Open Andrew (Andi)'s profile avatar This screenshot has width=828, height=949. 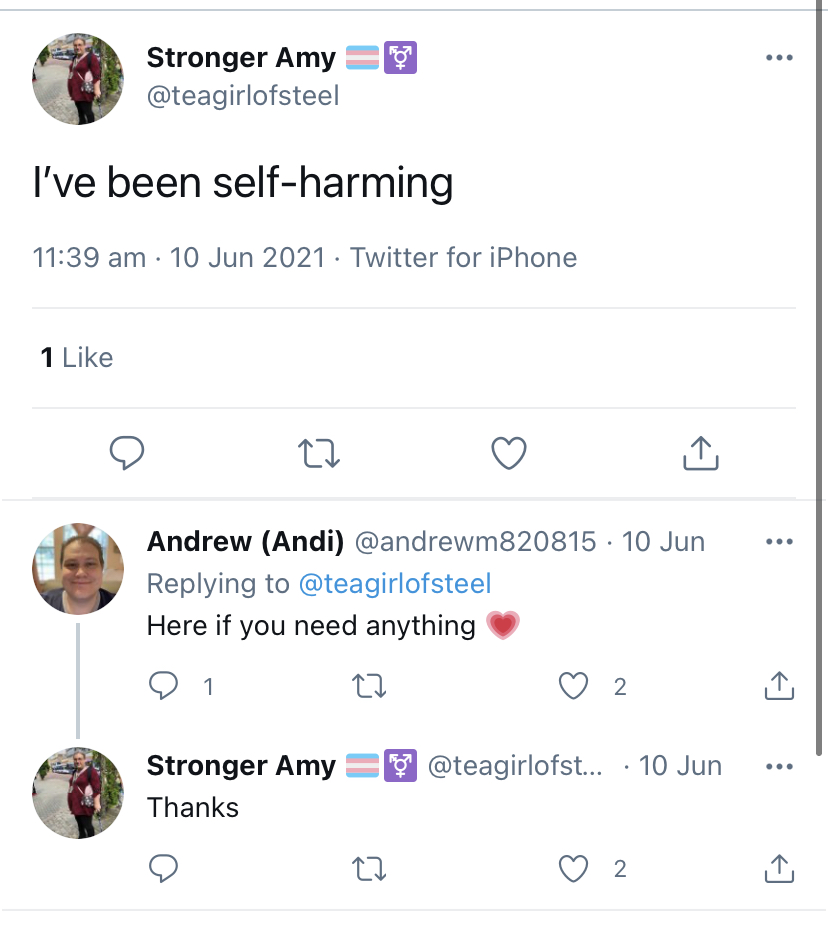click(x=77, y=569)
